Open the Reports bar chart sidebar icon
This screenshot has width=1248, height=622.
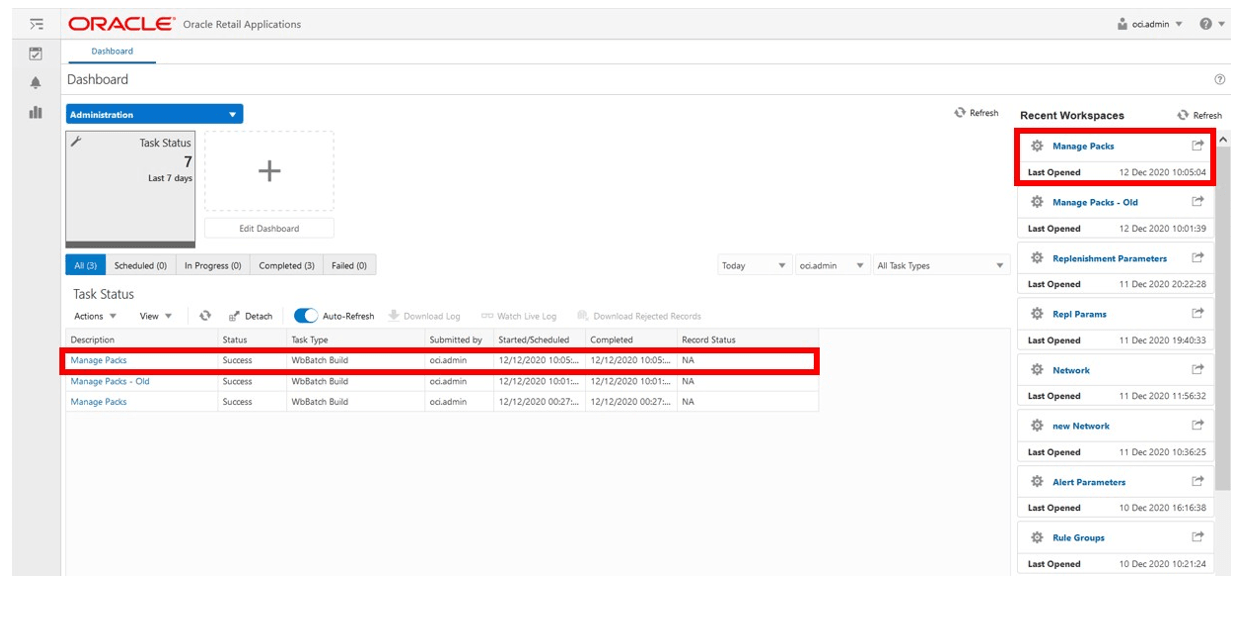36,112
